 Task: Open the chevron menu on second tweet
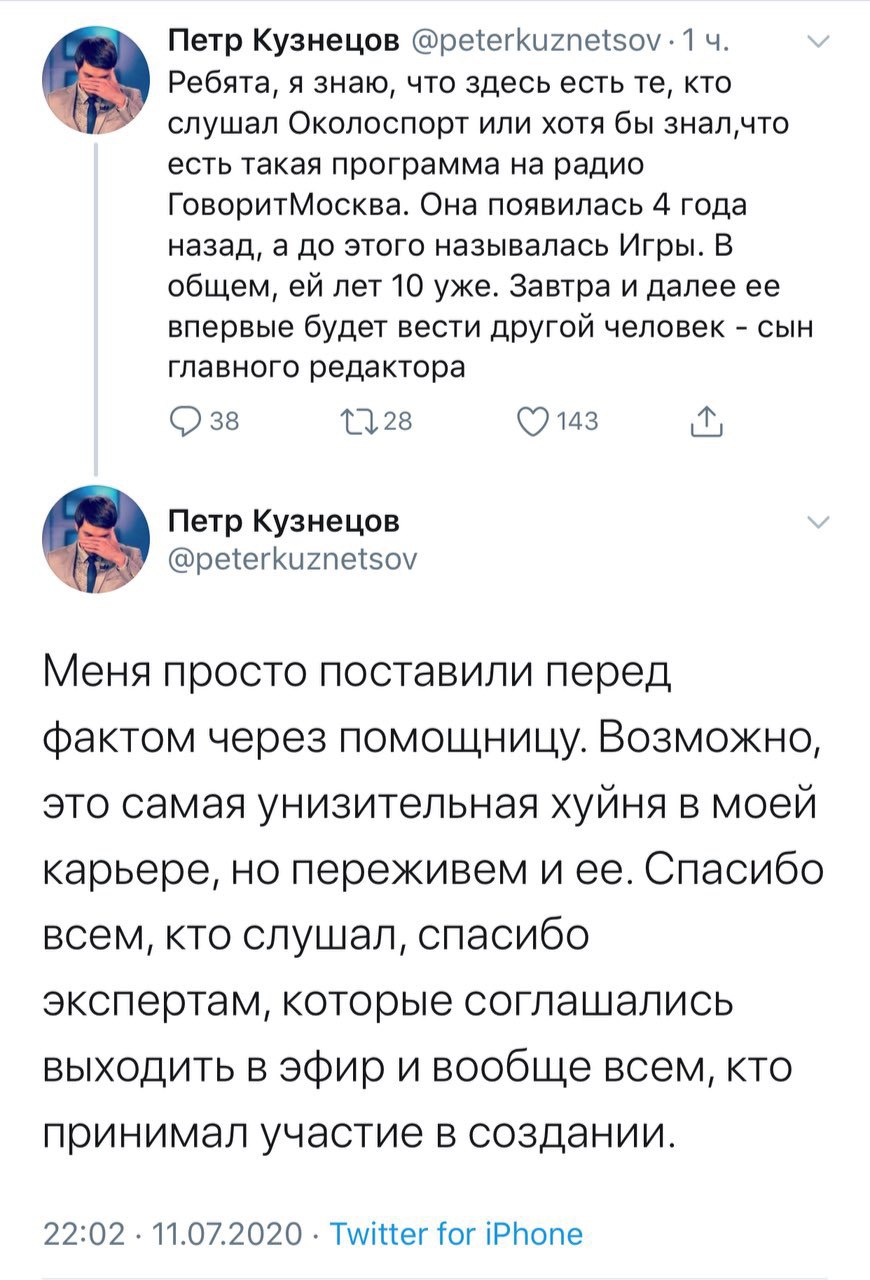[x=818, y=523]
